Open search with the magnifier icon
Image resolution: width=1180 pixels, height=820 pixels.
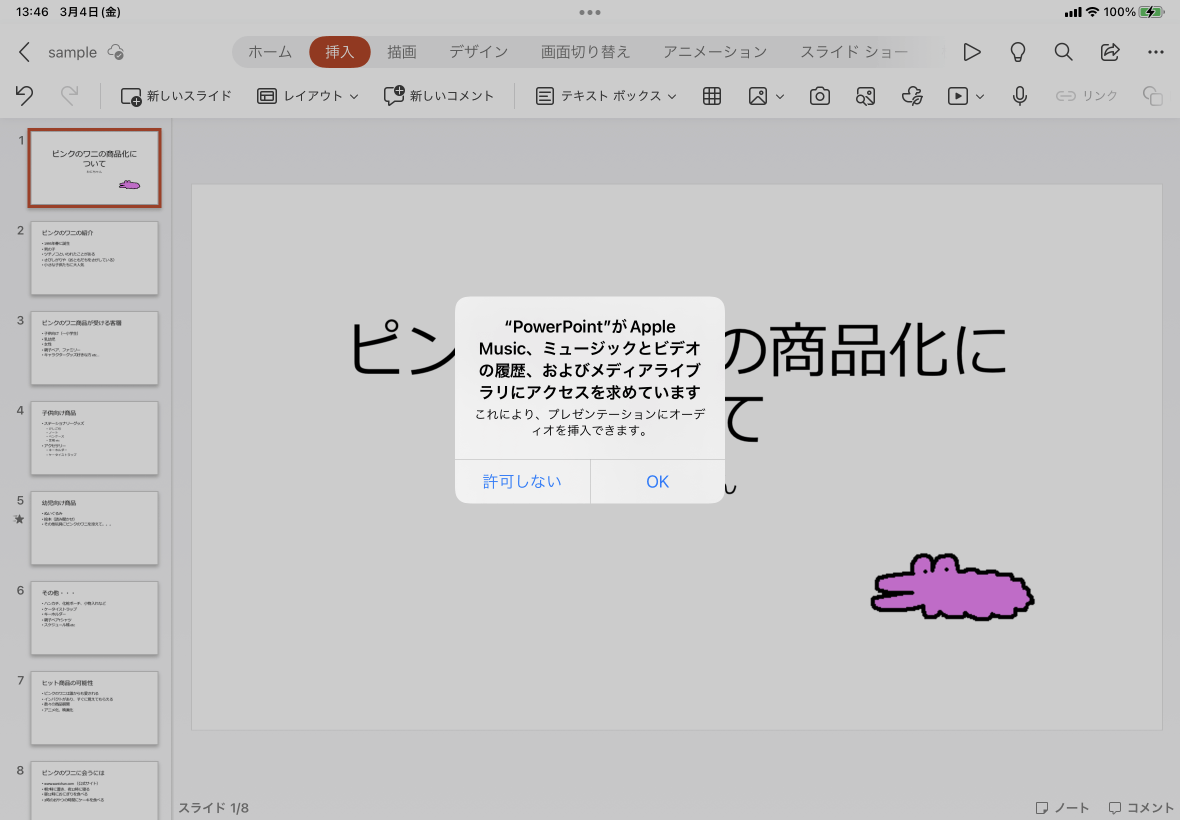pos(1063,52)
